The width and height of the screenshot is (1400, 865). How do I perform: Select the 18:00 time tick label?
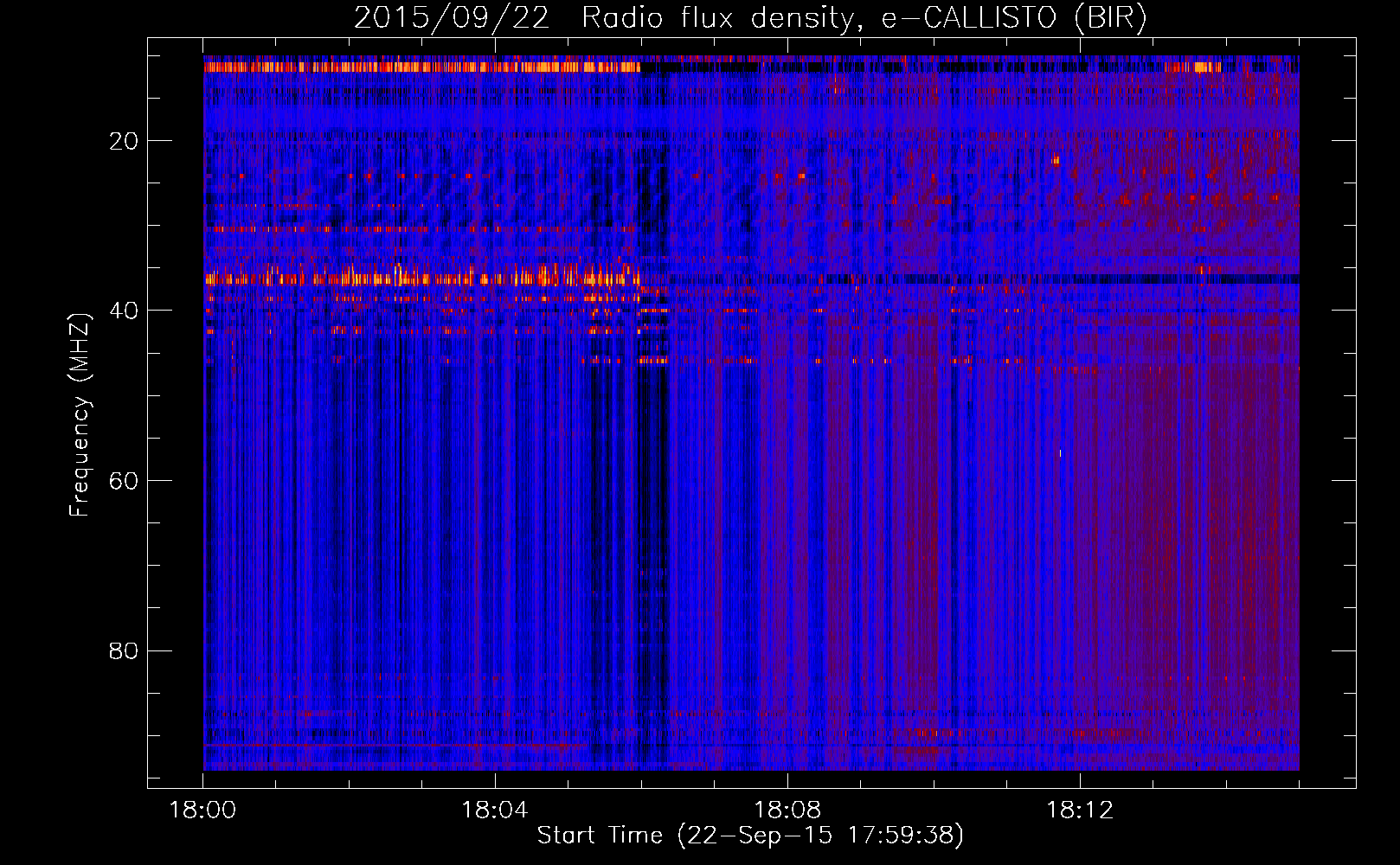point(203,811)
